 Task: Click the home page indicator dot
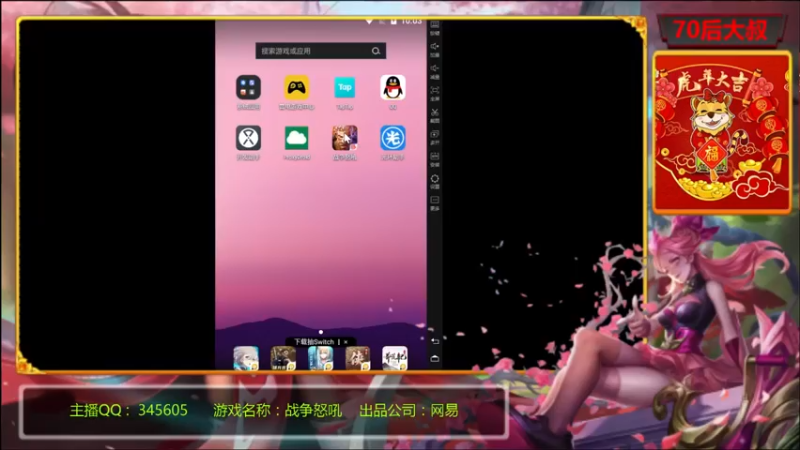[321, 332]
